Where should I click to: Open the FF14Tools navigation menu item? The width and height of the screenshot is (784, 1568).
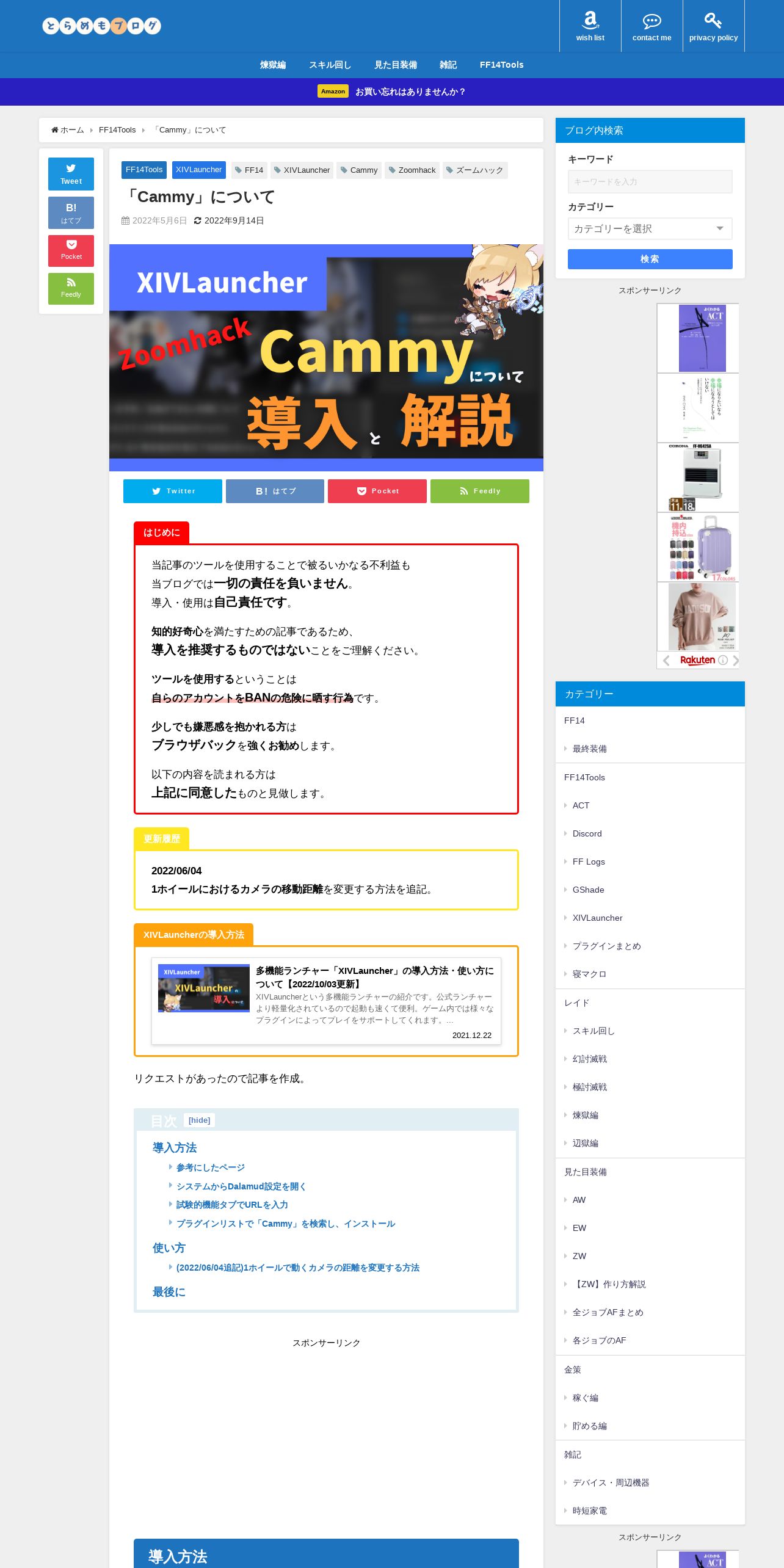[502, 65]
